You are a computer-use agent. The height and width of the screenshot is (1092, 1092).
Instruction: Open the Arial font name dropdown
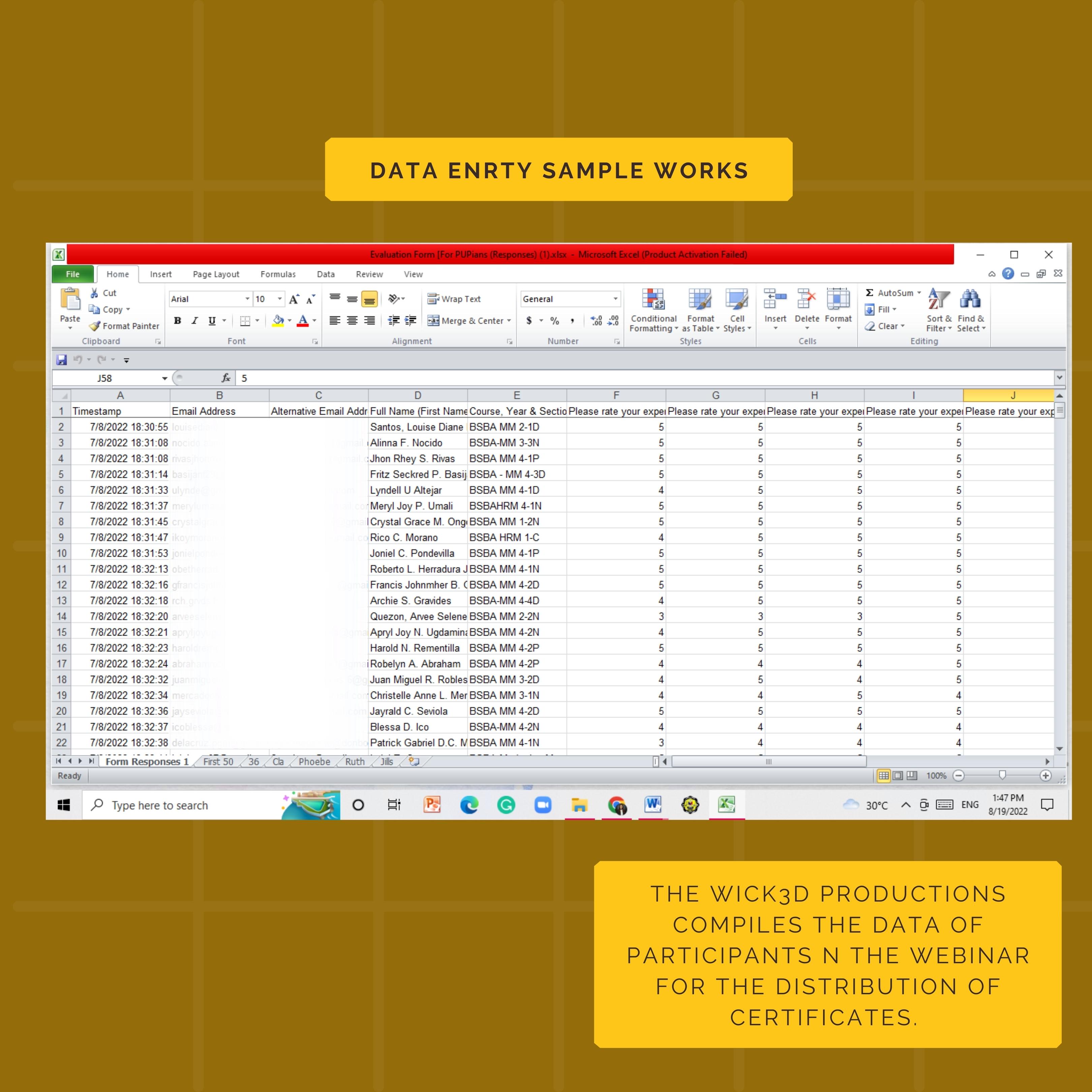coord(247,299)
